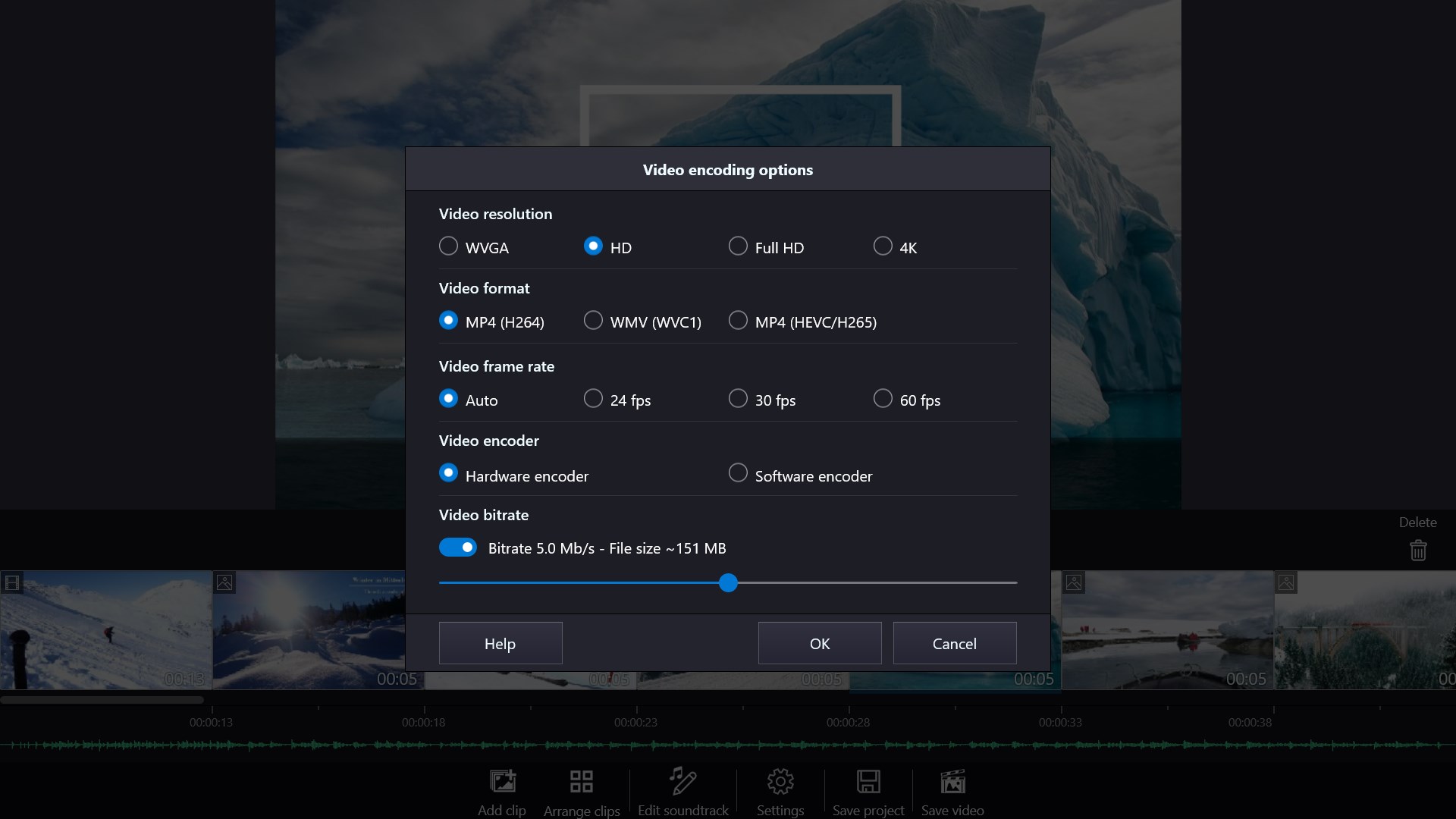Choose Full HD resolution
Image resolution: width=1456 pixels, height=819 pixels.
click(737, 246)
